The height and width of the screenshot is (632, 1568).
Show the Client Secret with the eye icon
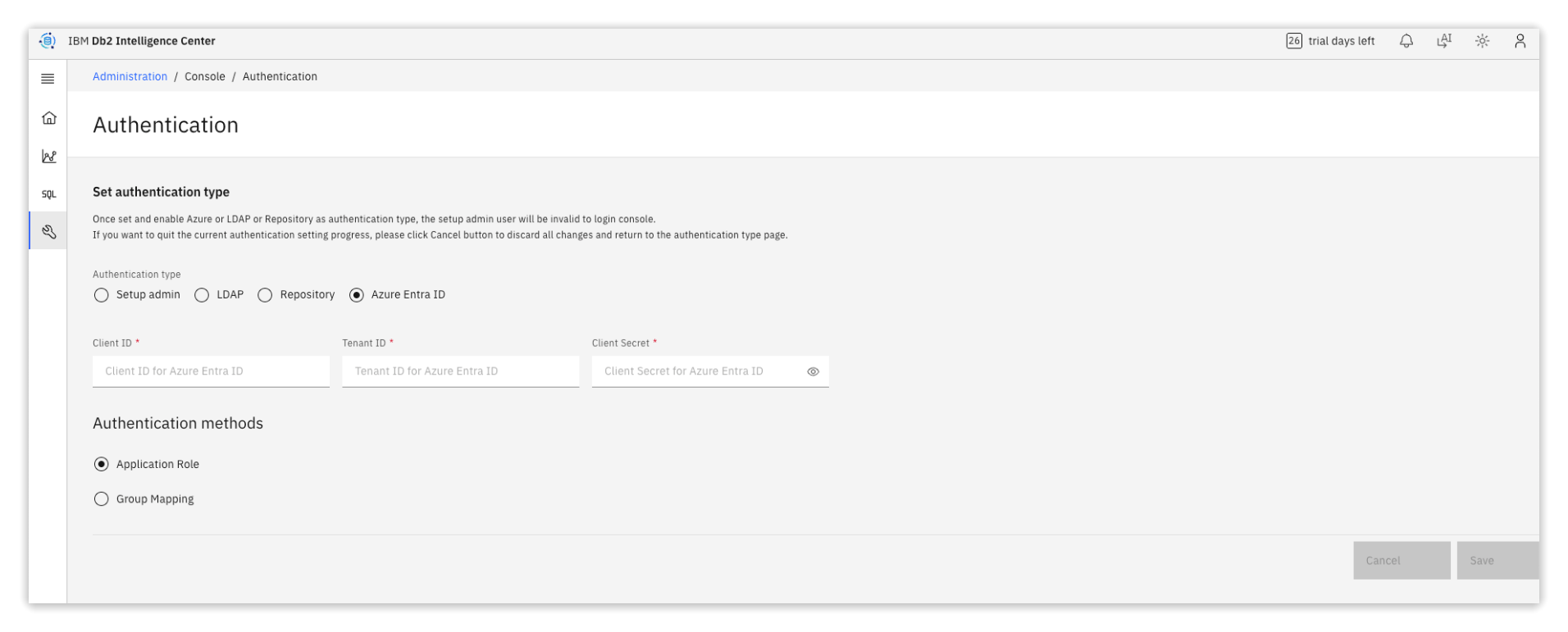[813, 371]
